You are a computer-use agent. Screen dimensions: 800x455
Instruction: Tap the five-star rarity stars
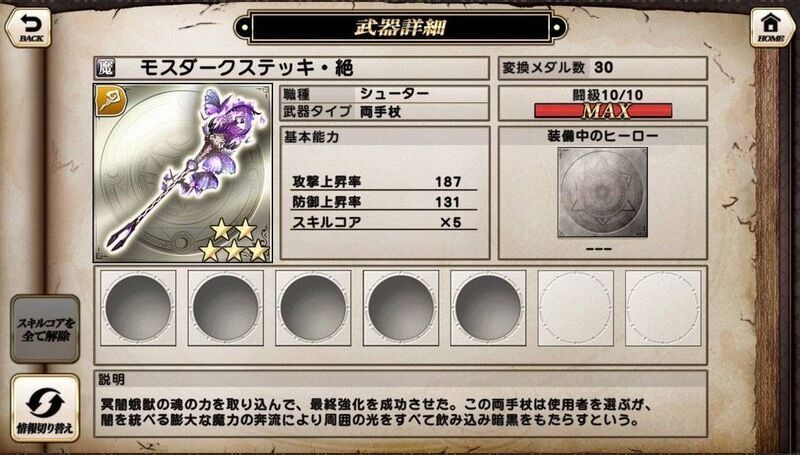[234, 240]
